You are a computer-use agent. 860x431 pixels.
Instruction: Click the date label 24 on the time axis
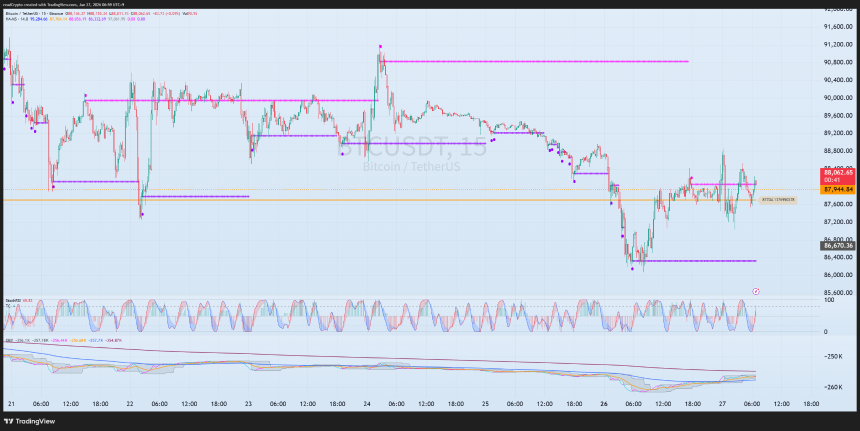(x=367, y=404)
